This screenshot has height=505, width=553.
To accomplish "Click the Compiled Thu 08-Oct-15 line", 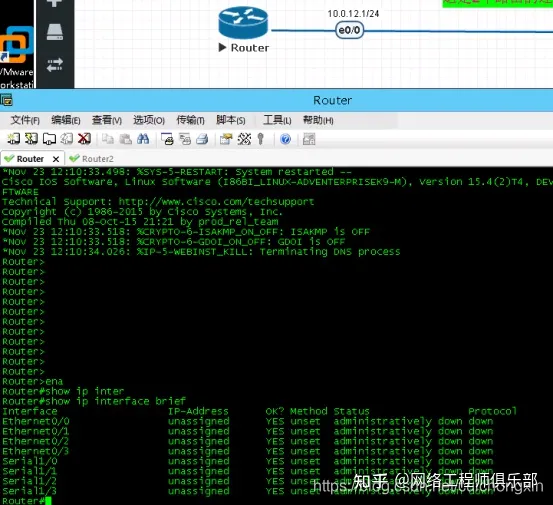I will (140, 222).
